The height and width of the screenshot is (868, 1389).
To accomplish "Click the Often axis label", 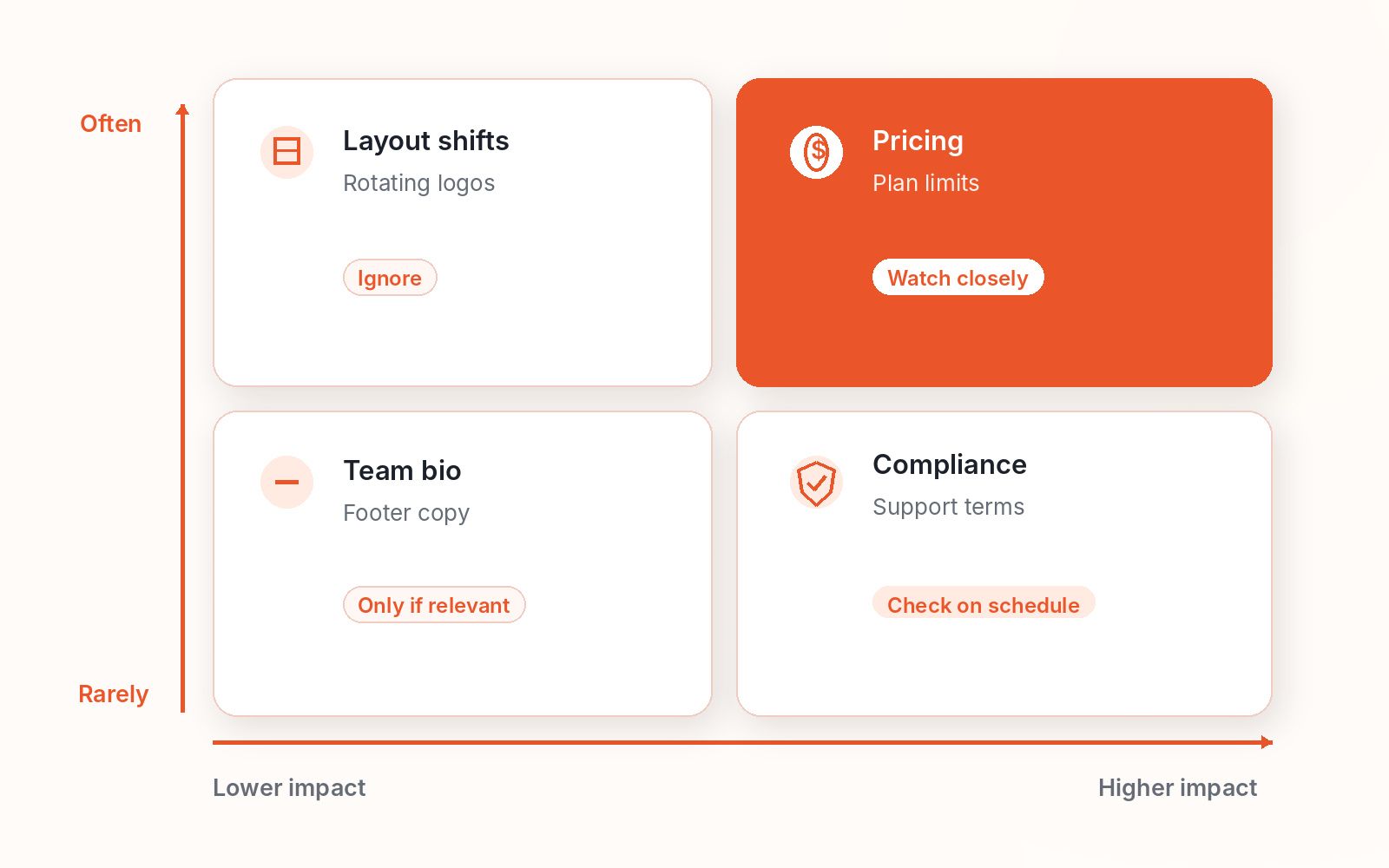I will tap(110, 123).
